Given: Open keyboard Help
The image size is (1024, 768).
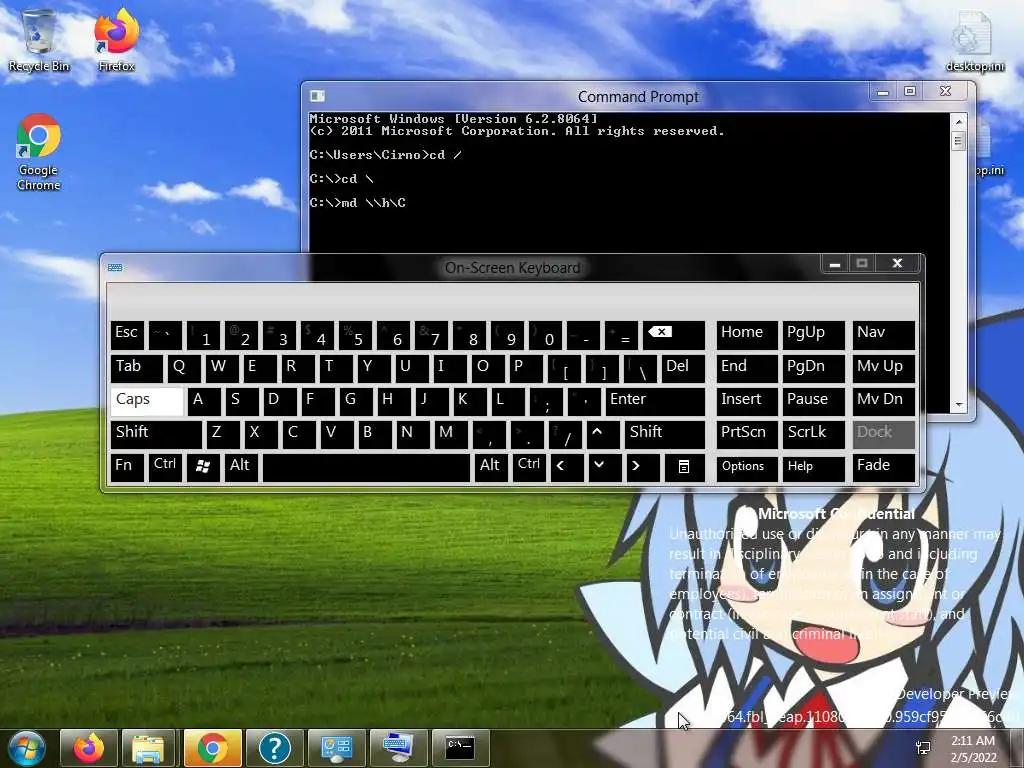Looking at the screenshot, I should 813,468.
